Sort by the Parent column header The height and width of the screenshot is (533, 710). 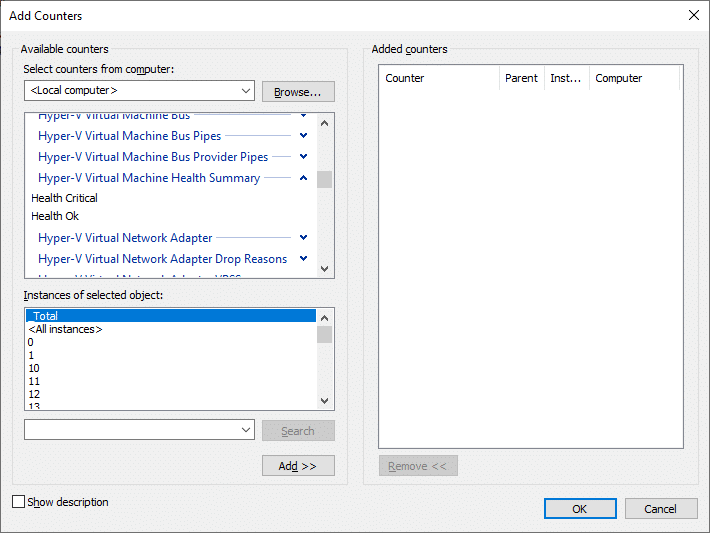522,78
